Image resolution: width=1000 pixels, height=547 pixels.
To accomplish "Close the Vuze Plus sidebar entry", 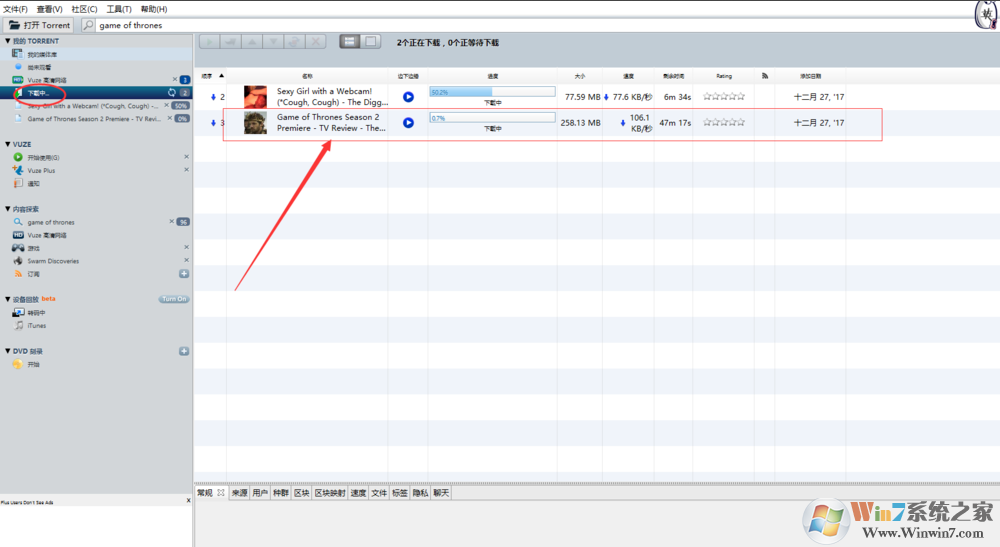I will (186, 170).
